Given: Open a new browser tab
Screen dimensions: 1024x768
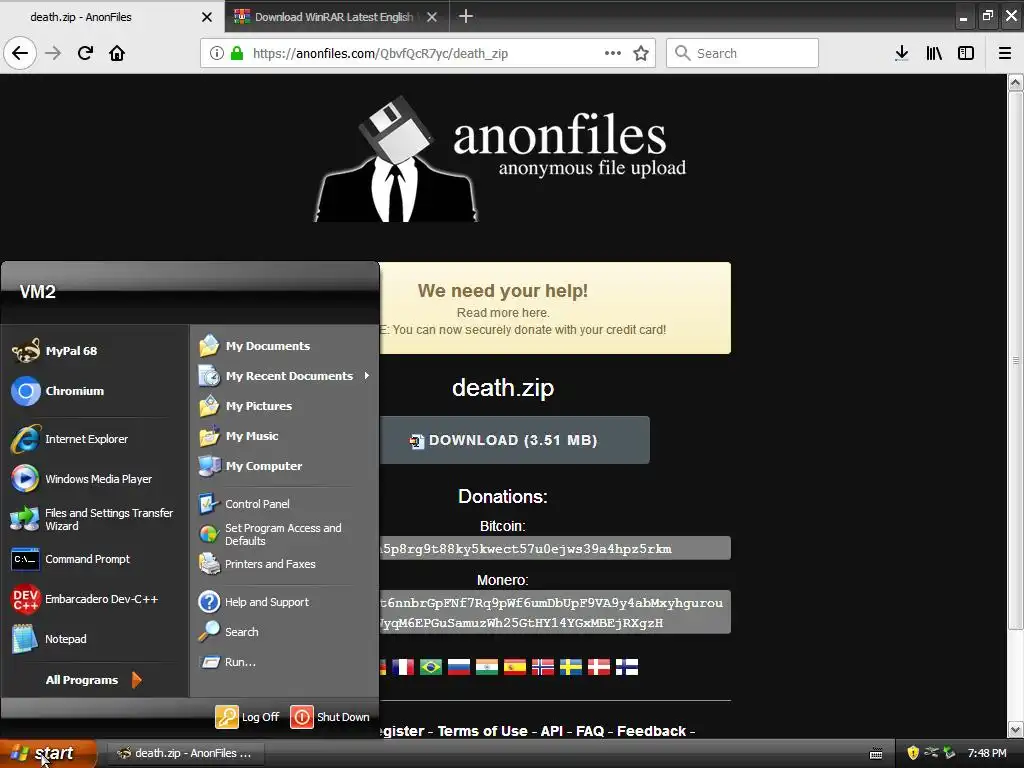Looking at the screenshot, I should (x=466, y=16).
